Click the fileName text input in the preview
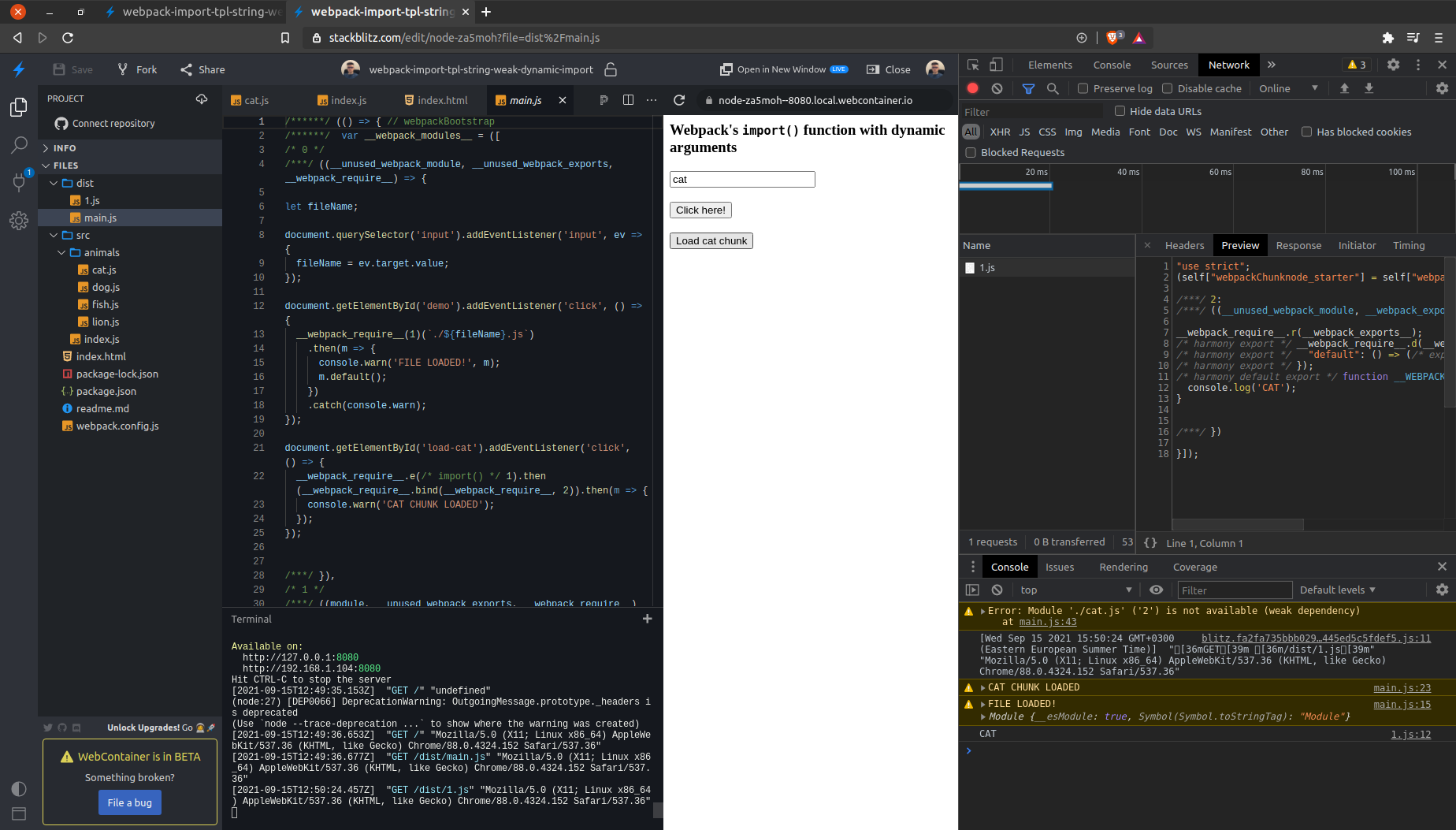The width and height of the screenshot is (1456, 830). (741, 179)
